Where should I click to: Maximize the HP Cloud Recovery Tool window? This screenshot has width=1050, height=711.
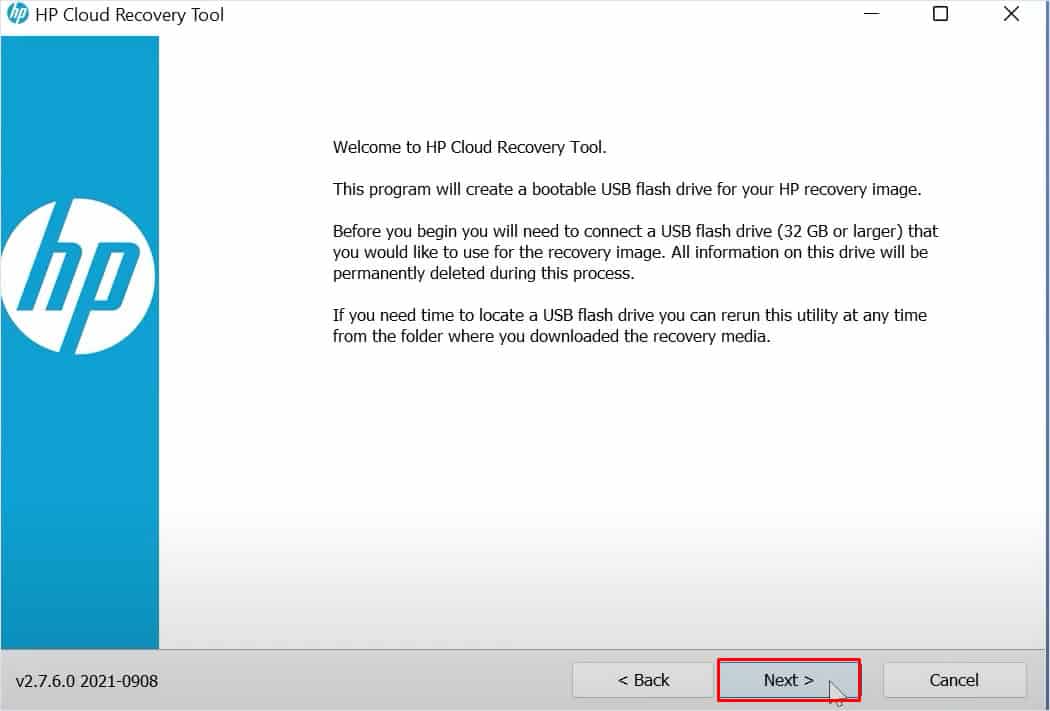(x=940, y=14)
